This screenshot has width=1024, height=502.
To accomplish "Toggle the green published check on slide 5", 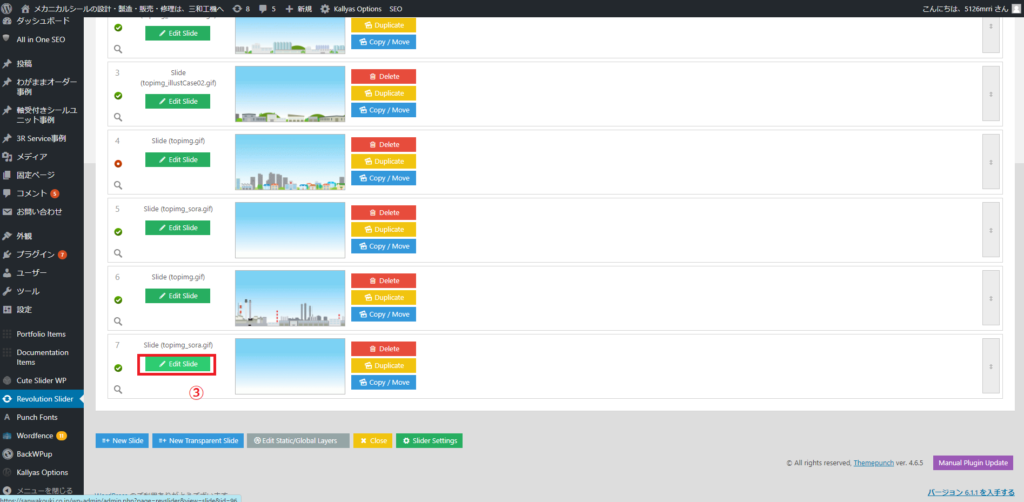I will tap(118, 231).
